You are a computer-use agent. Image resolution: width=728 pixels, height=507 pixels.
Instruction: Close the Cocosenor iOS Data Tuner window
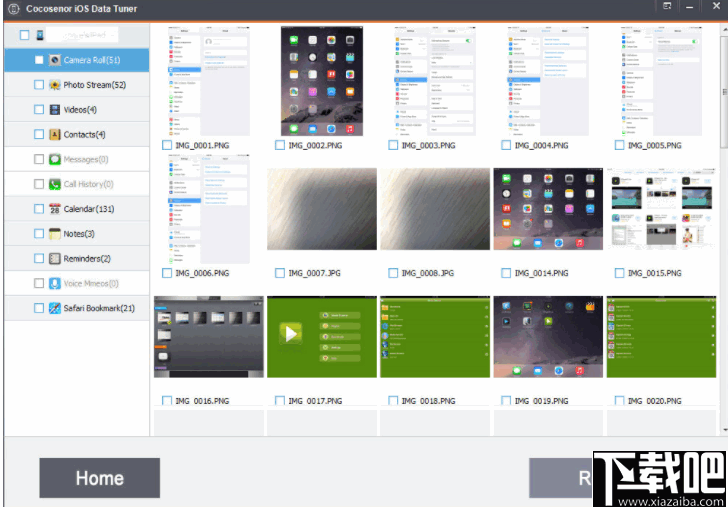[x=717, y=6]
